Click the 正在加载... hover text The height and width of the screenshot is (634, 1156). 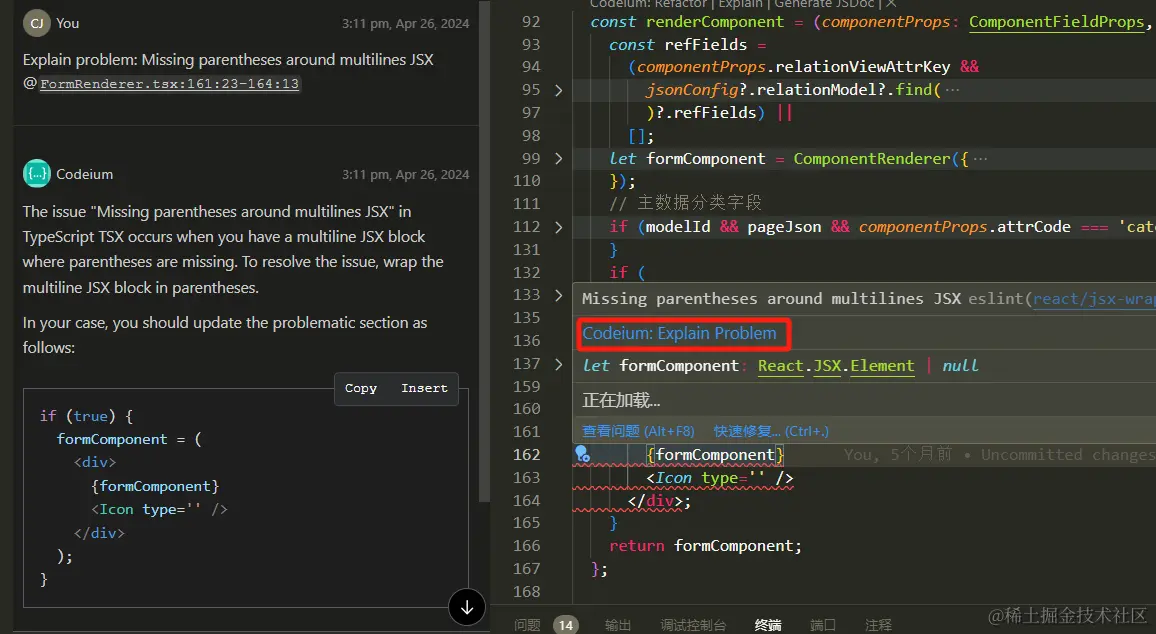point(621,400)
